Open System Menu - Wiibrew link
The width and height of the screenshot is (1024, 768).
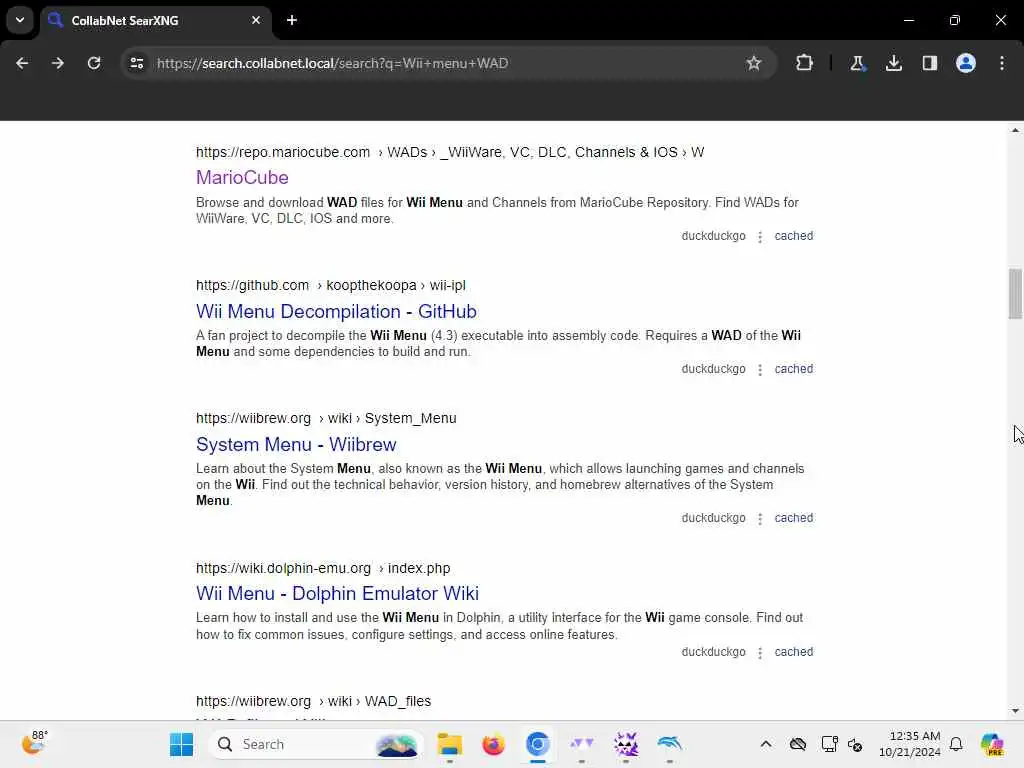[x=296, y=445]
